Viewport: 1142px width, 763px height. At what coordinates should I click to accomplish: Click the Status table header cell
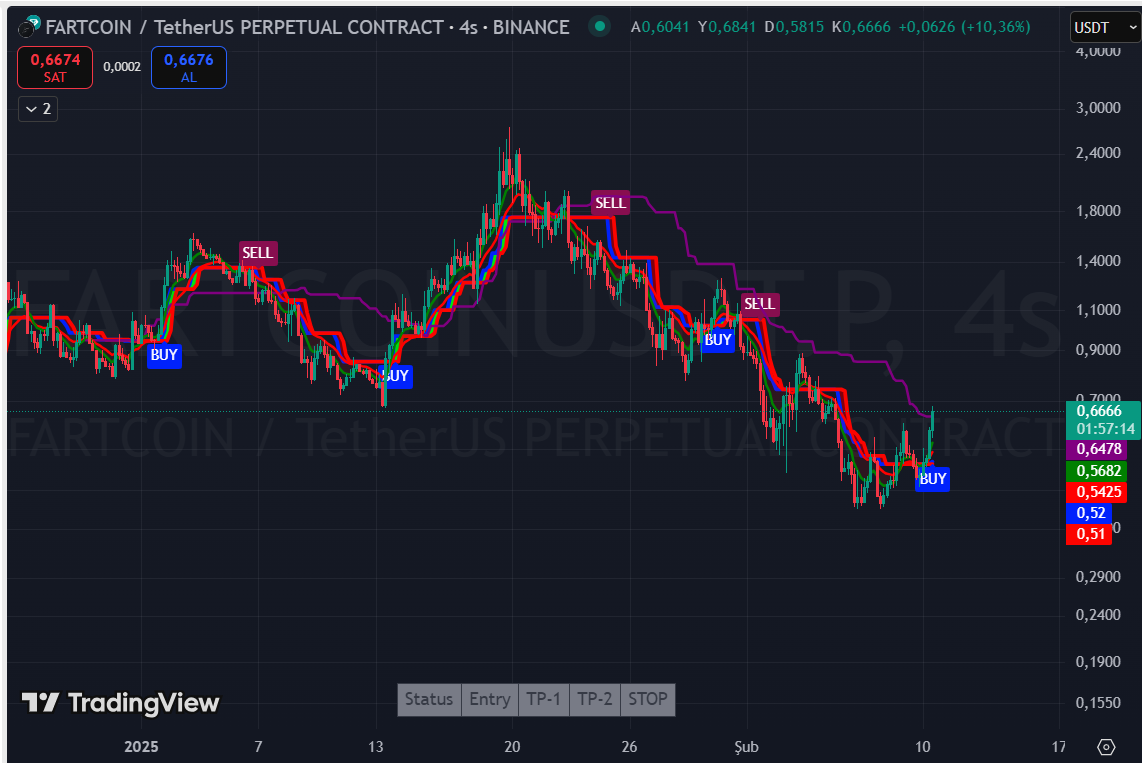pyautogui.click(x=429, y=700)
